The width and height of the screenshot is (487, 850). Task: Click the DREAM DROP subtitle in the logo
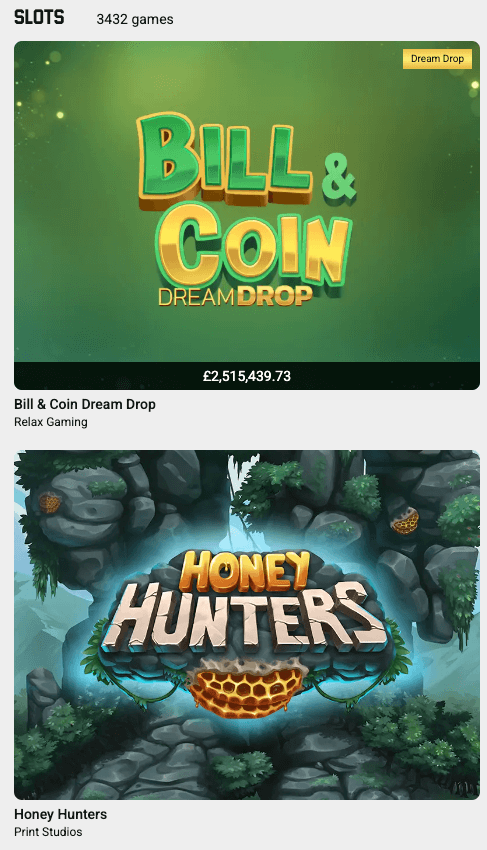pyautogui.click(x=235, y=296)
